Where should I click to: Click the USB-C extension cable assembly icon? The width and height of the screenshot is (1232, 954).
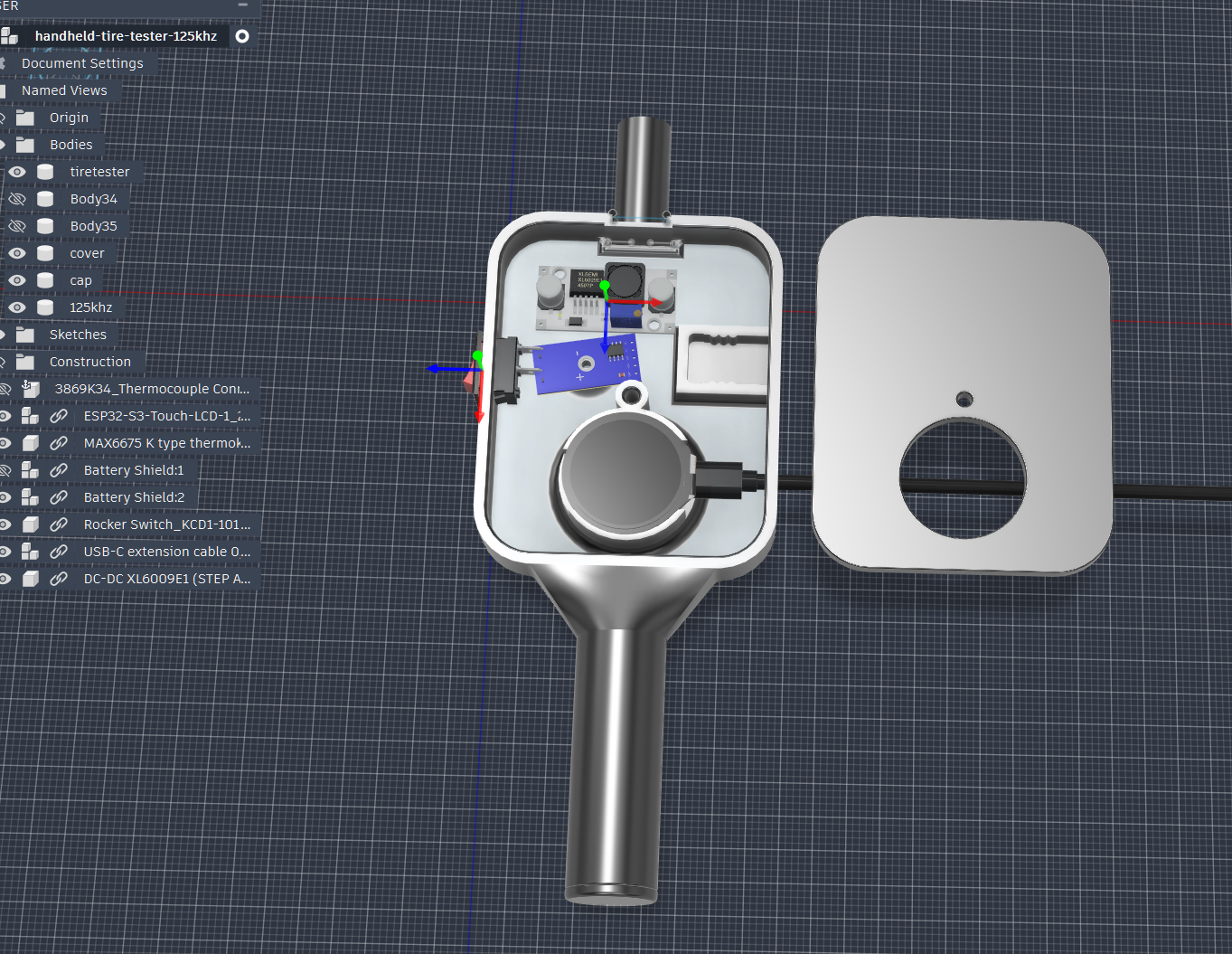[30, 552]
